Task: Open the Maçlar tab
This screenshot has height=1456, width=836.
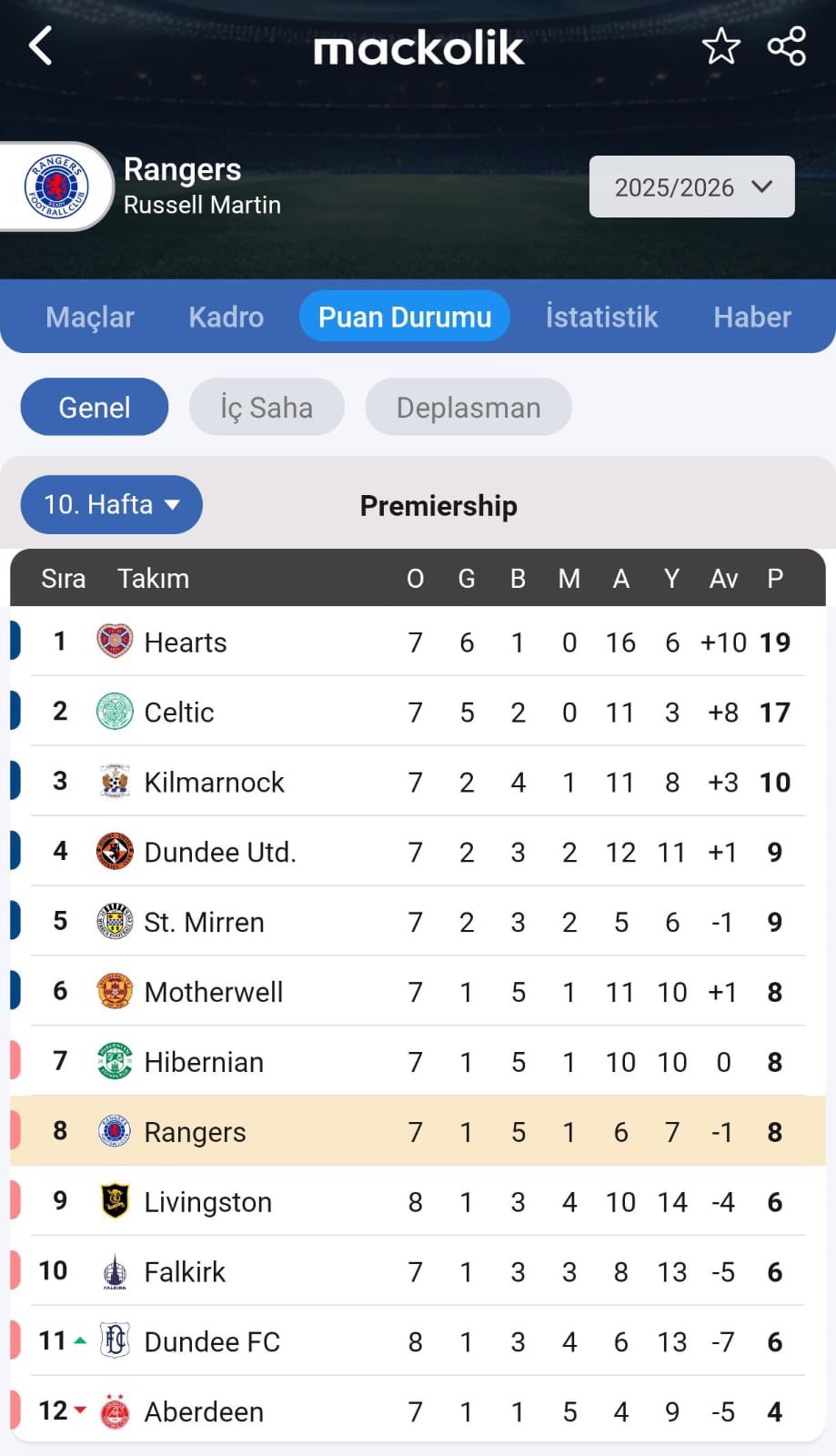Action: click(90, 317)
